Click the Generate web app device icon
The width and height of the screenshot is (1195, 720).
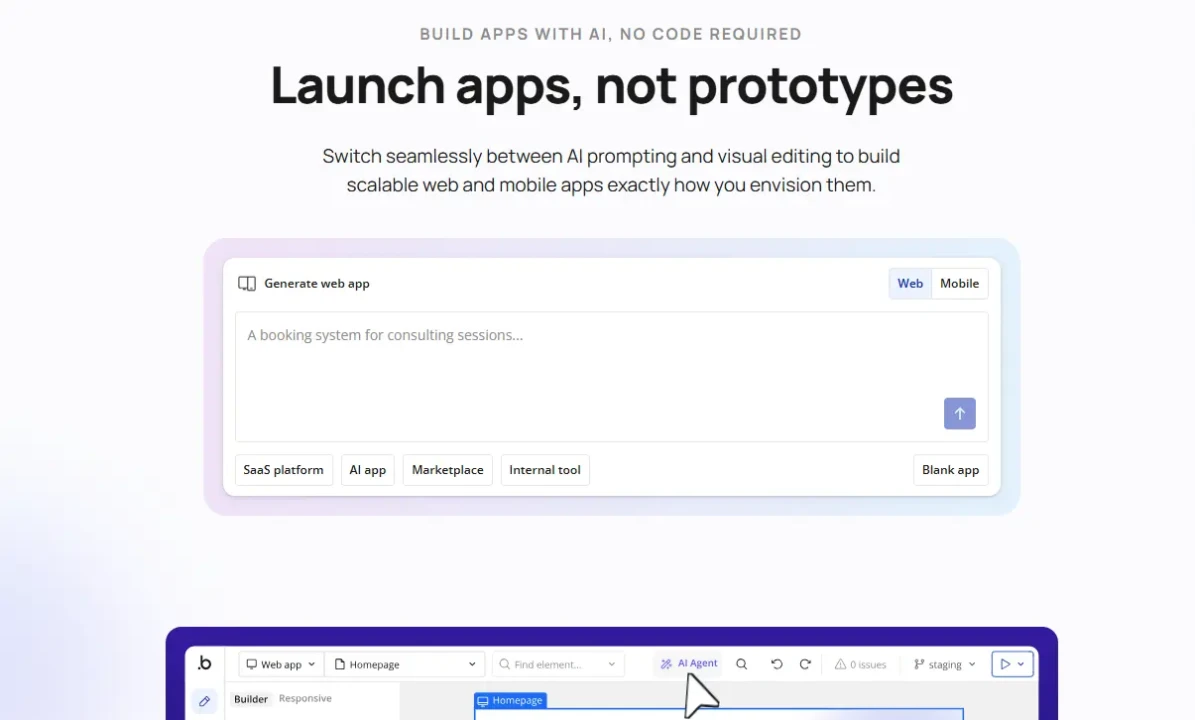click(247, 283)
